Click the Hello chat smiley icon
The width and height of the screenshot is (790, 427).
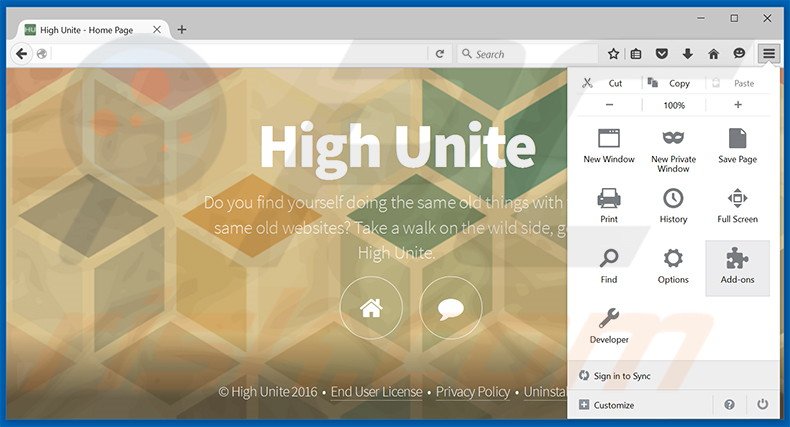[739, 53]
